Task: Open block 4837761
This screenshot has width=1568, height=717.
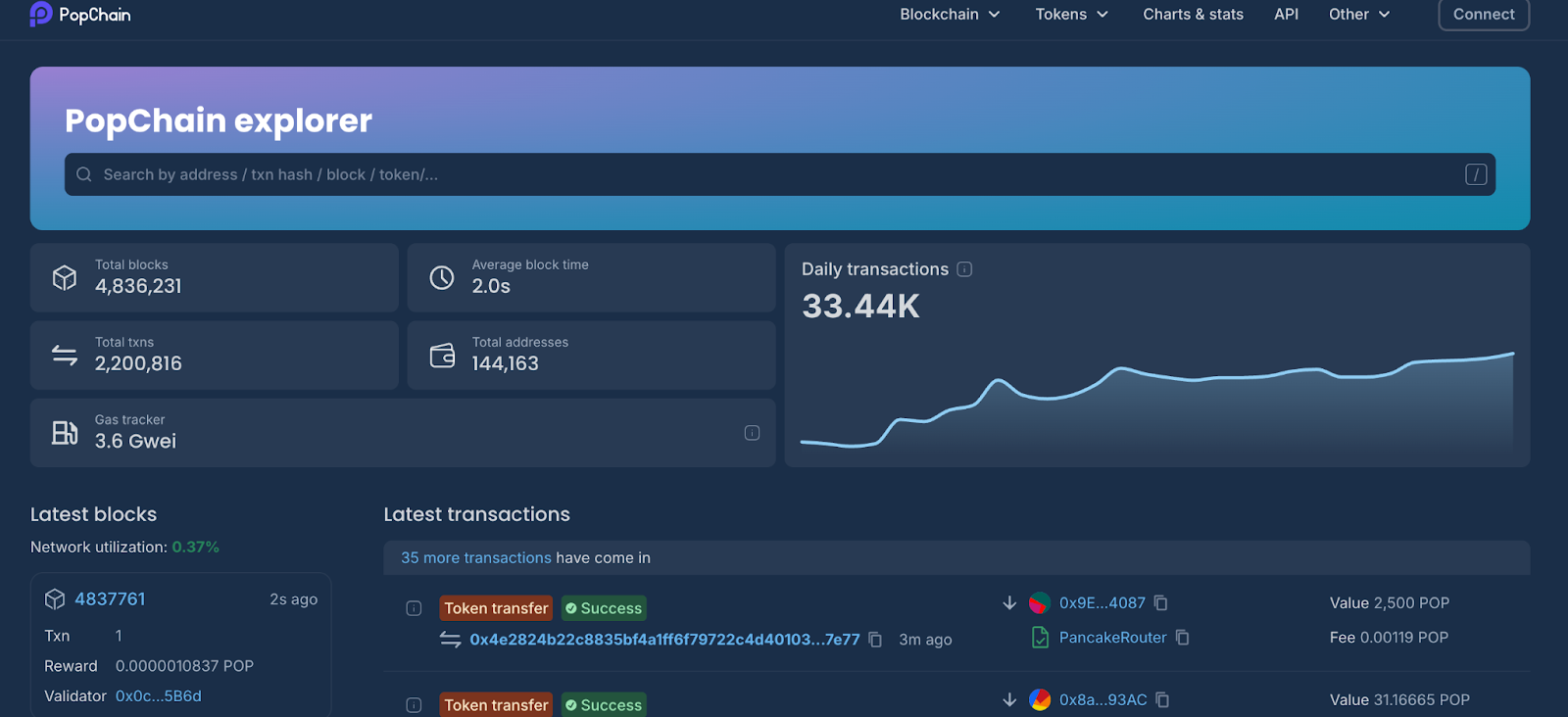Action: tap(110, 599)
